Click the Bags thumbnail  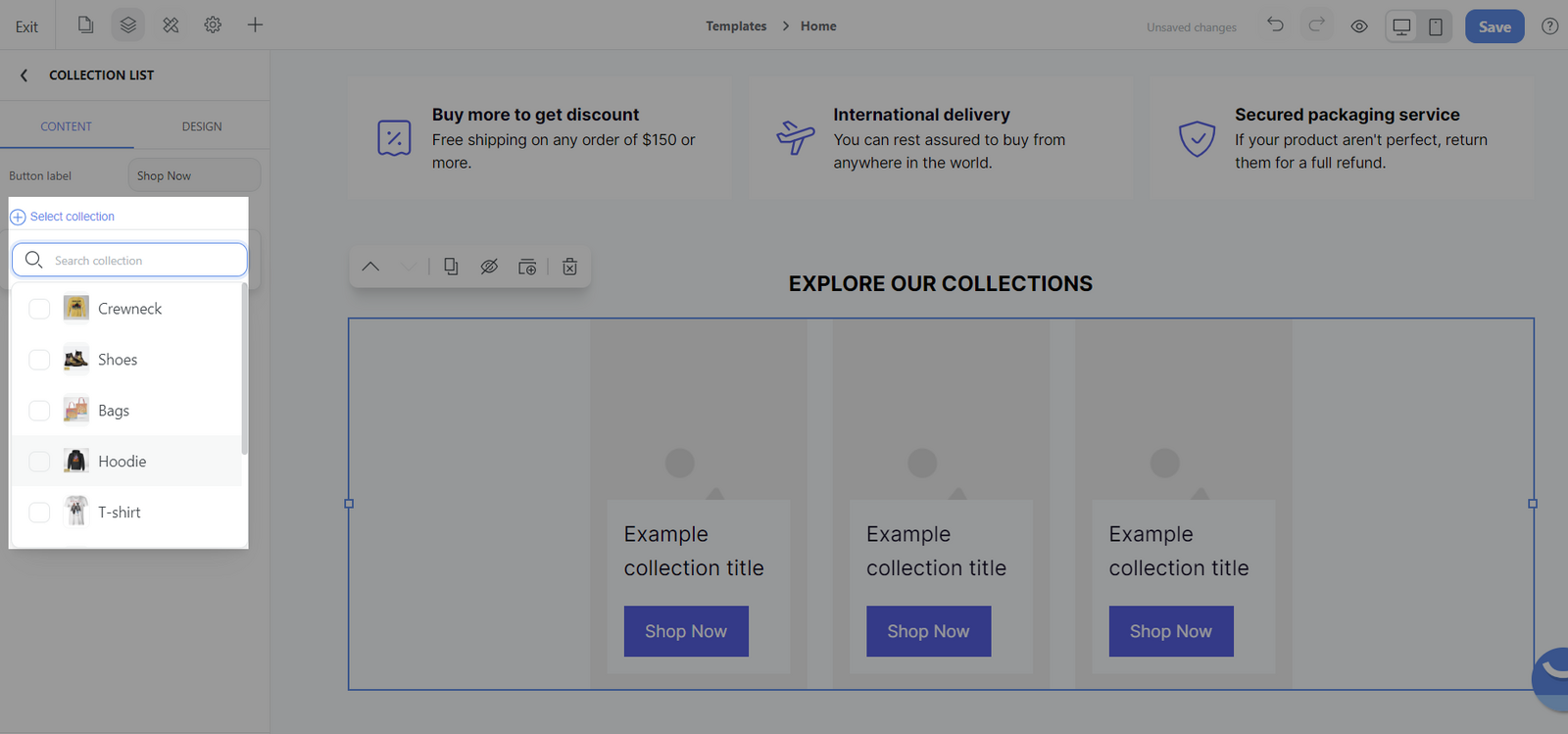click(x=75, y=411)
